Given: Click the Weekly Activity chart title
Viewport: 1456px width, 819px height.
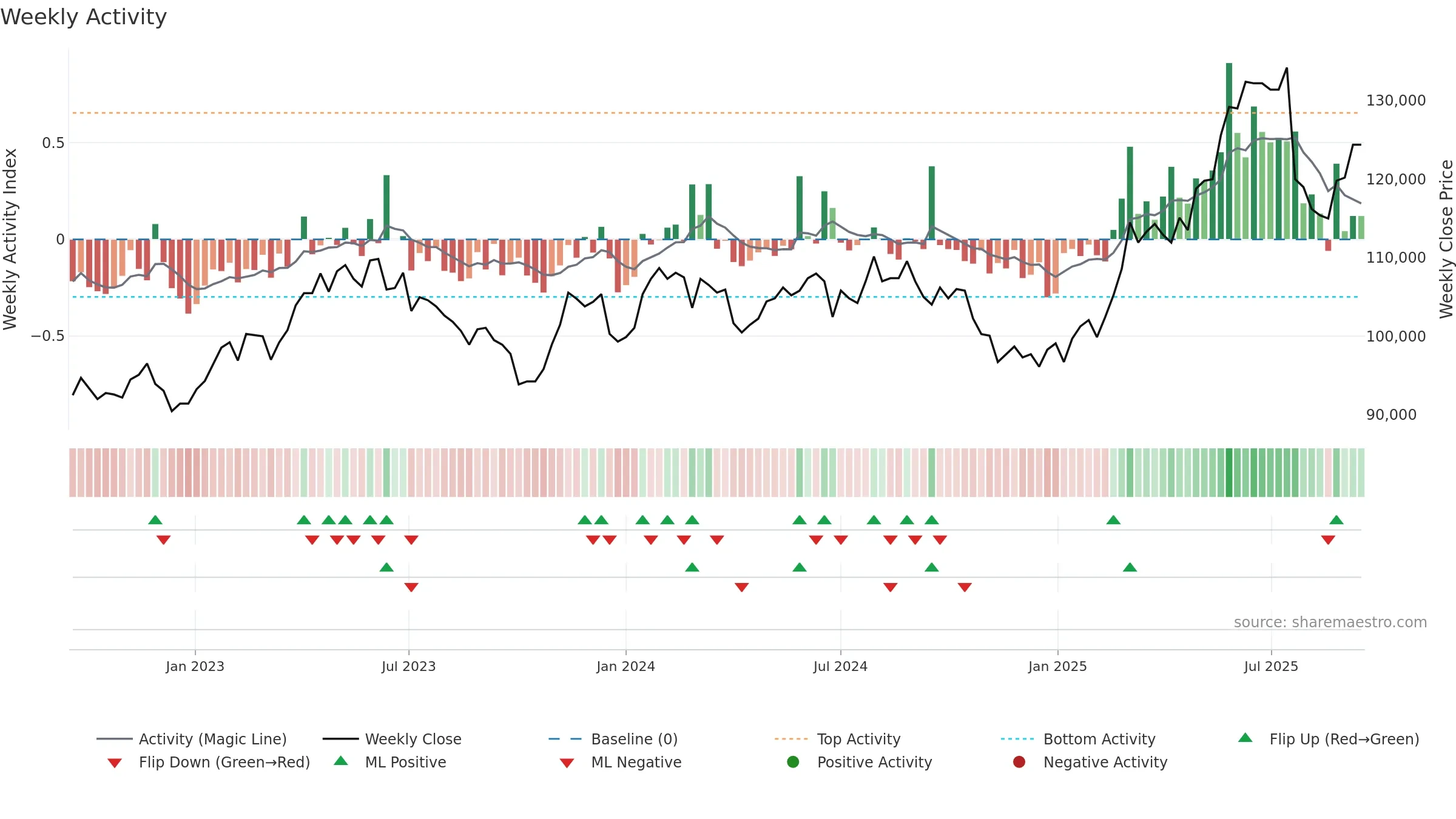Looking at the screenshot, I should [84, 17].
